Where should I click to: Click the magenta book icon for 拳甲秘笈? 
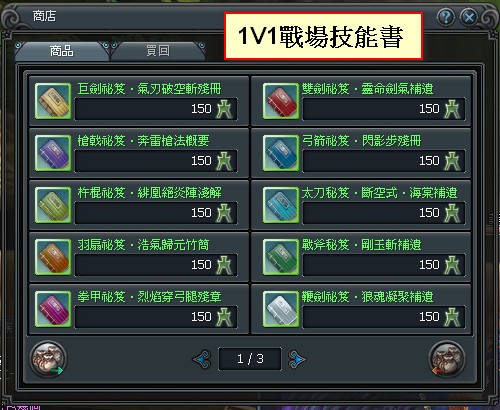point(53,309)
